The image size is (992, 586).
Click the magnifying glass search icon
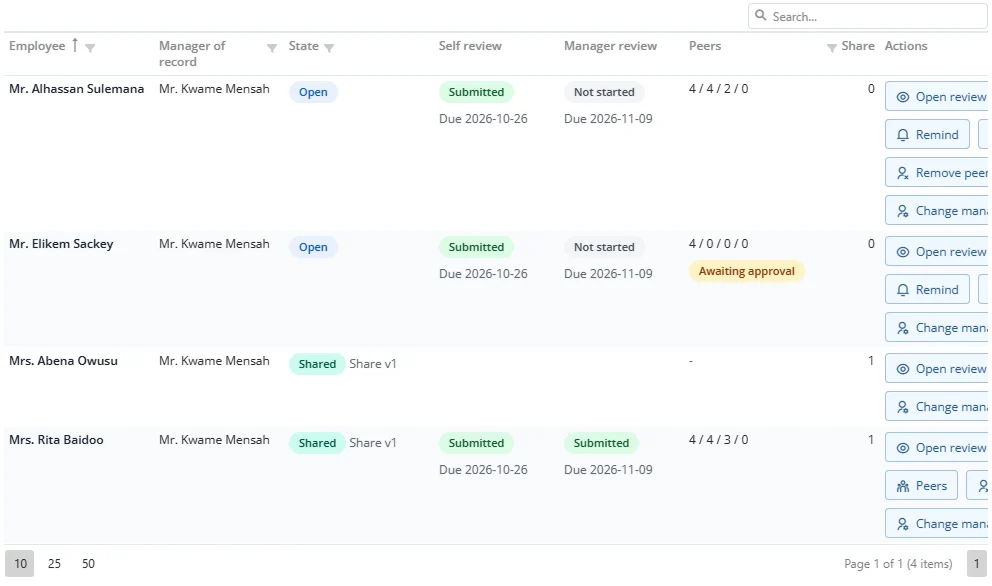click(x=760, y=16)
